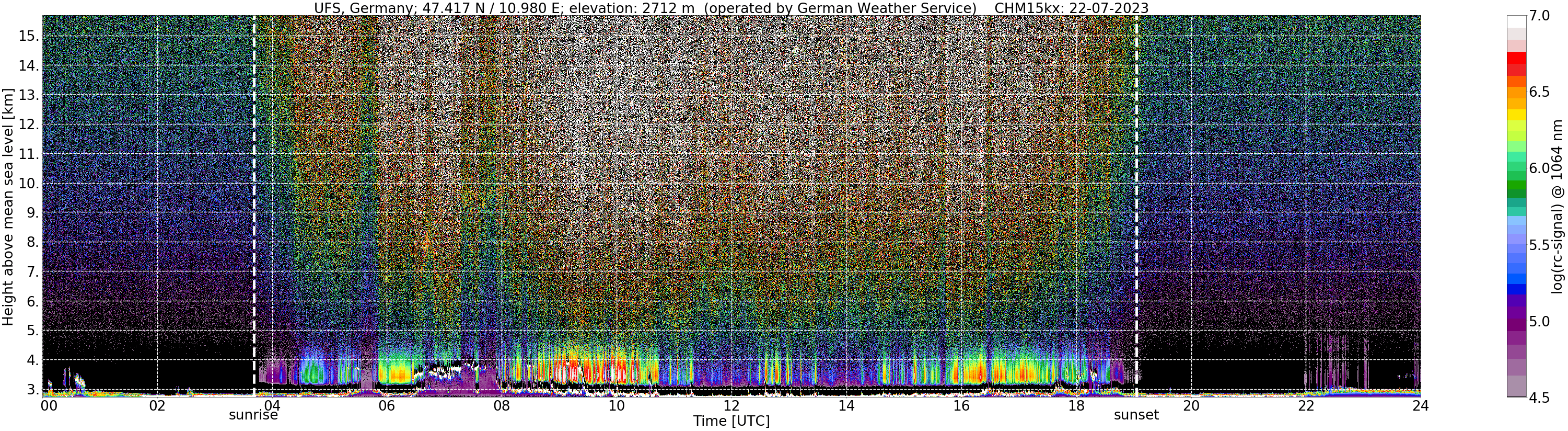Click the 8. height tick label
The image size is (1568, 431).
pyautogui.click(x=32, y=243)
